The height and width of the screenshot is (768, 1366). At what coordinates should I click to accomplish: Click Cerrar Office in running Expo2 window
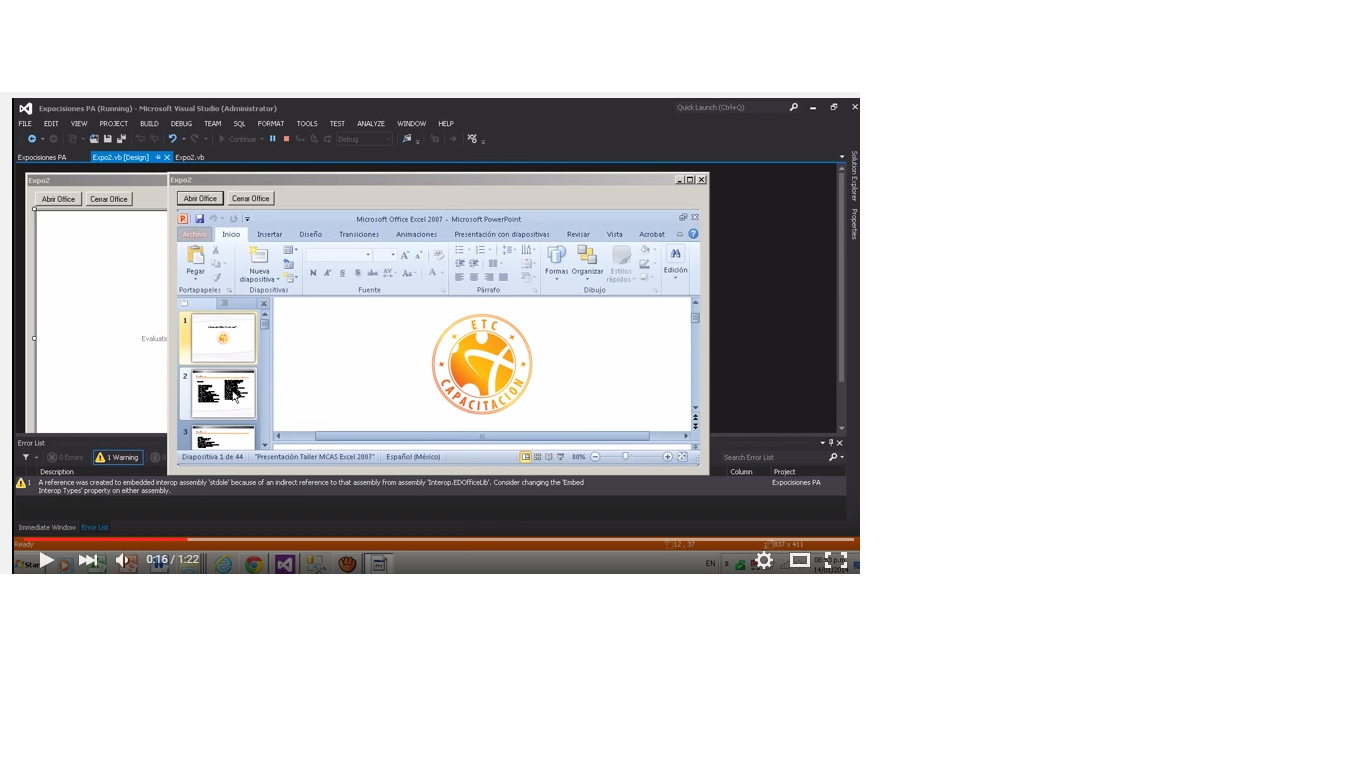[250, 198]
